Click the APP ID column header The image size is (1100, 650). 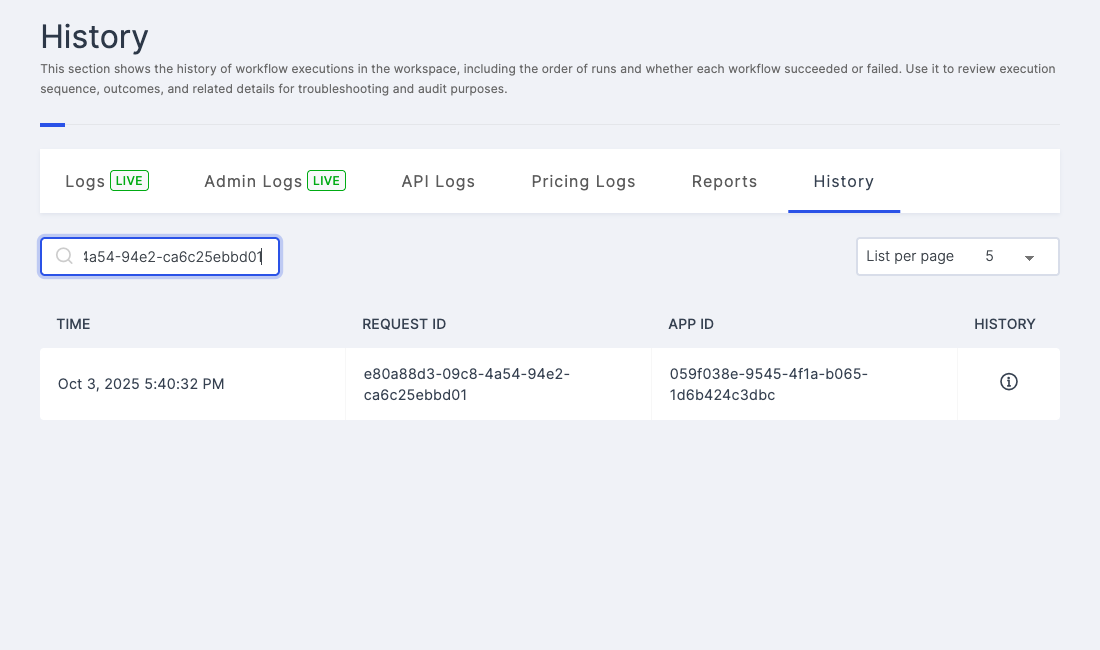point(691,324)
